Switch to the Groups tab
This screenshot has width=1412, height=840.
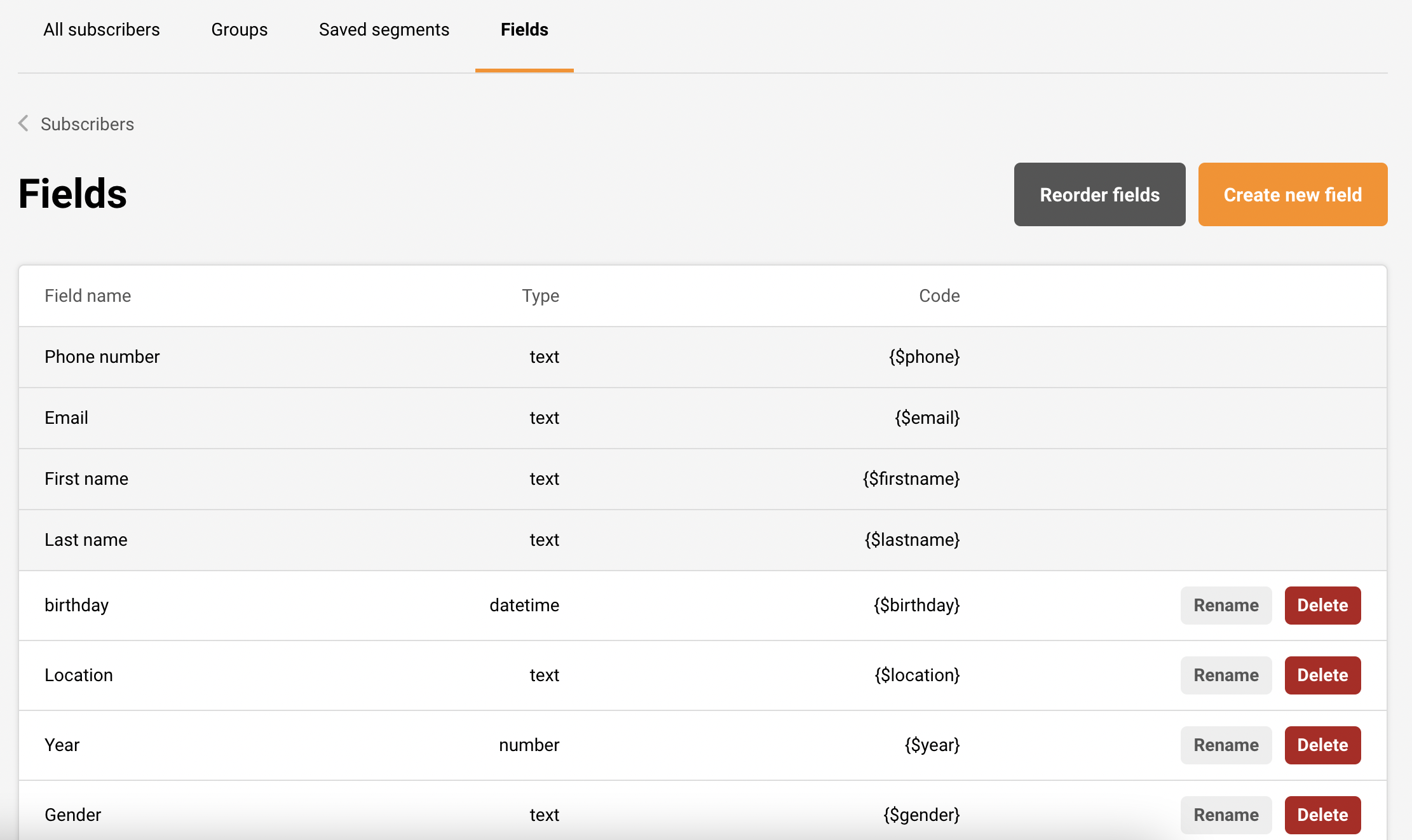[x=239, y=30]
